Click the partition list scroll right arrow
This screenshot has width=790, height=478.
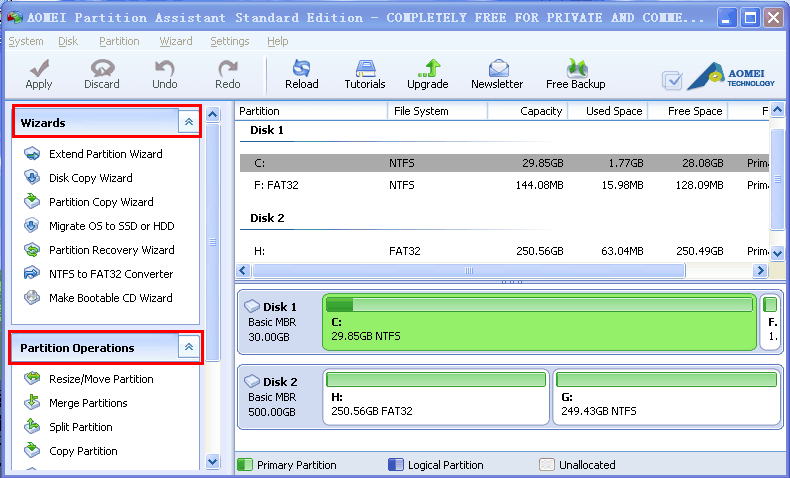pos(760,270)
